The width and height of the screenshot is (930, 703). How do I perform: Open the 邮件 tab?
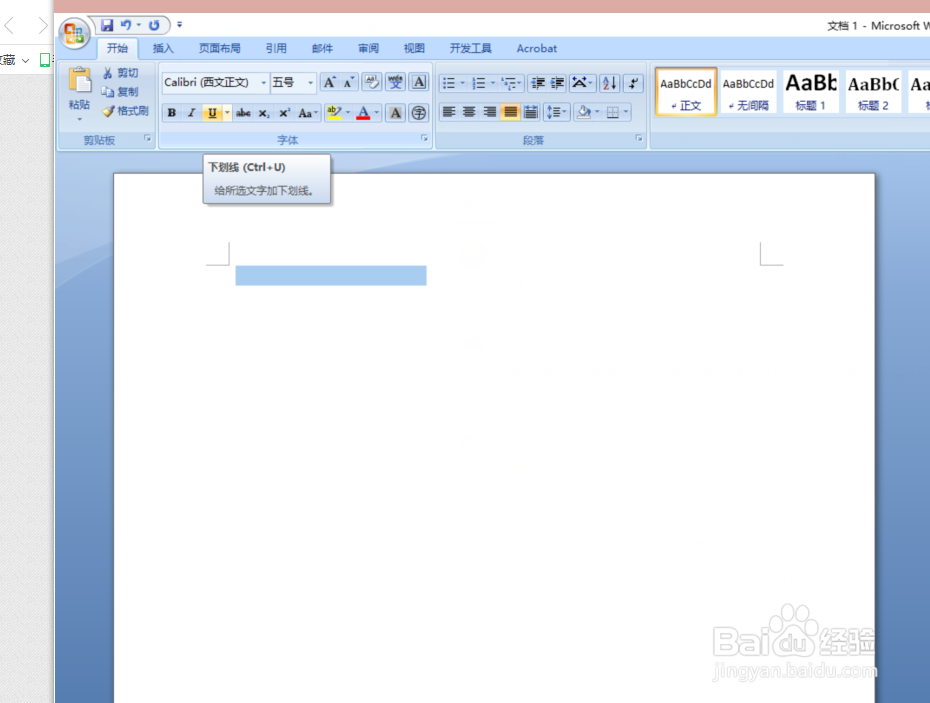[322, 48]
